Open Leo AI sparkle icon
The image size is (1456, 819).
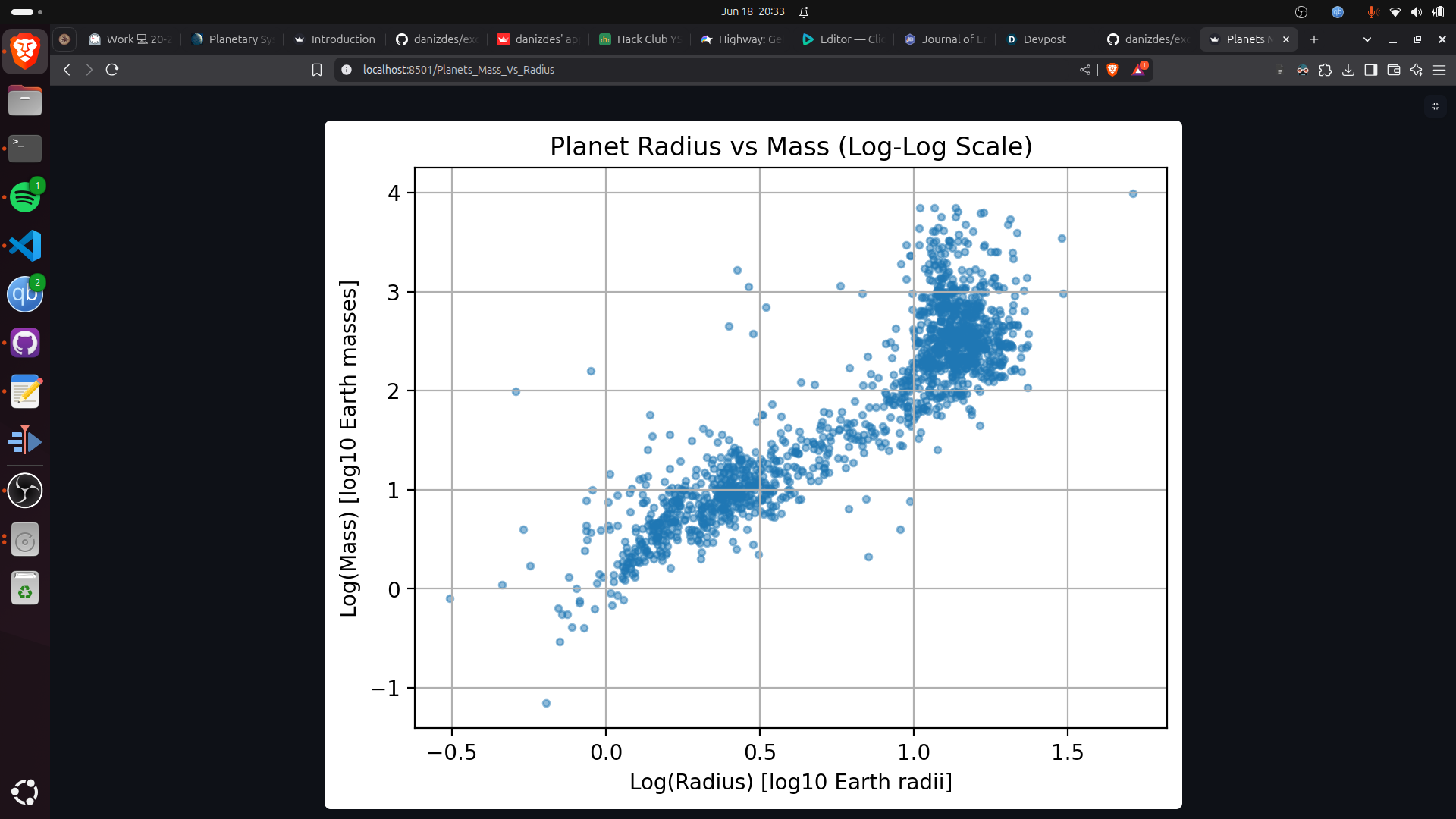tap(1417, 70)
